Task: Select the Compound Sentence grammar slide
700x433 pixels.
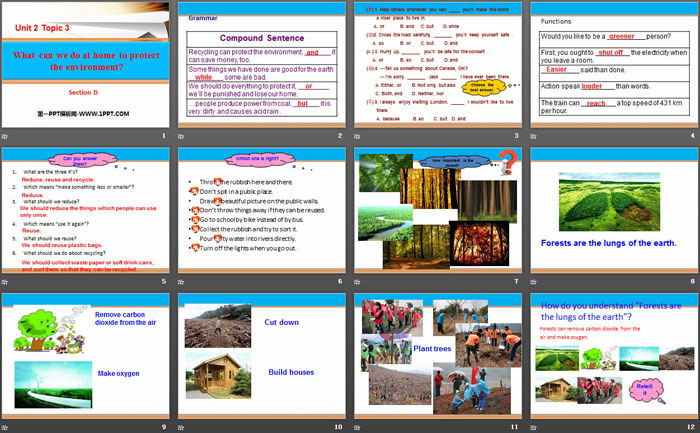Action: [x=261, y=65]
